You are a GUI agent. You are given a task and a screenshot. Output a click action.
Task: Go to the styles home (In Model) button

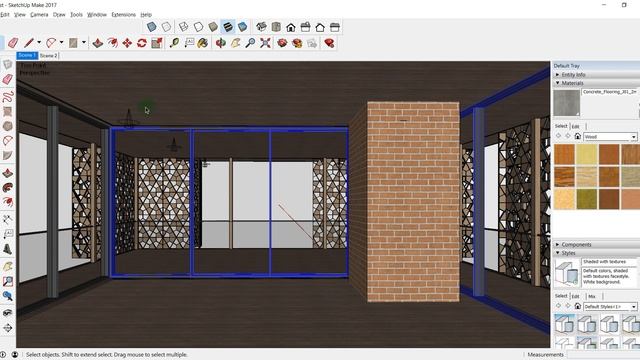click(x=578, y=306)
